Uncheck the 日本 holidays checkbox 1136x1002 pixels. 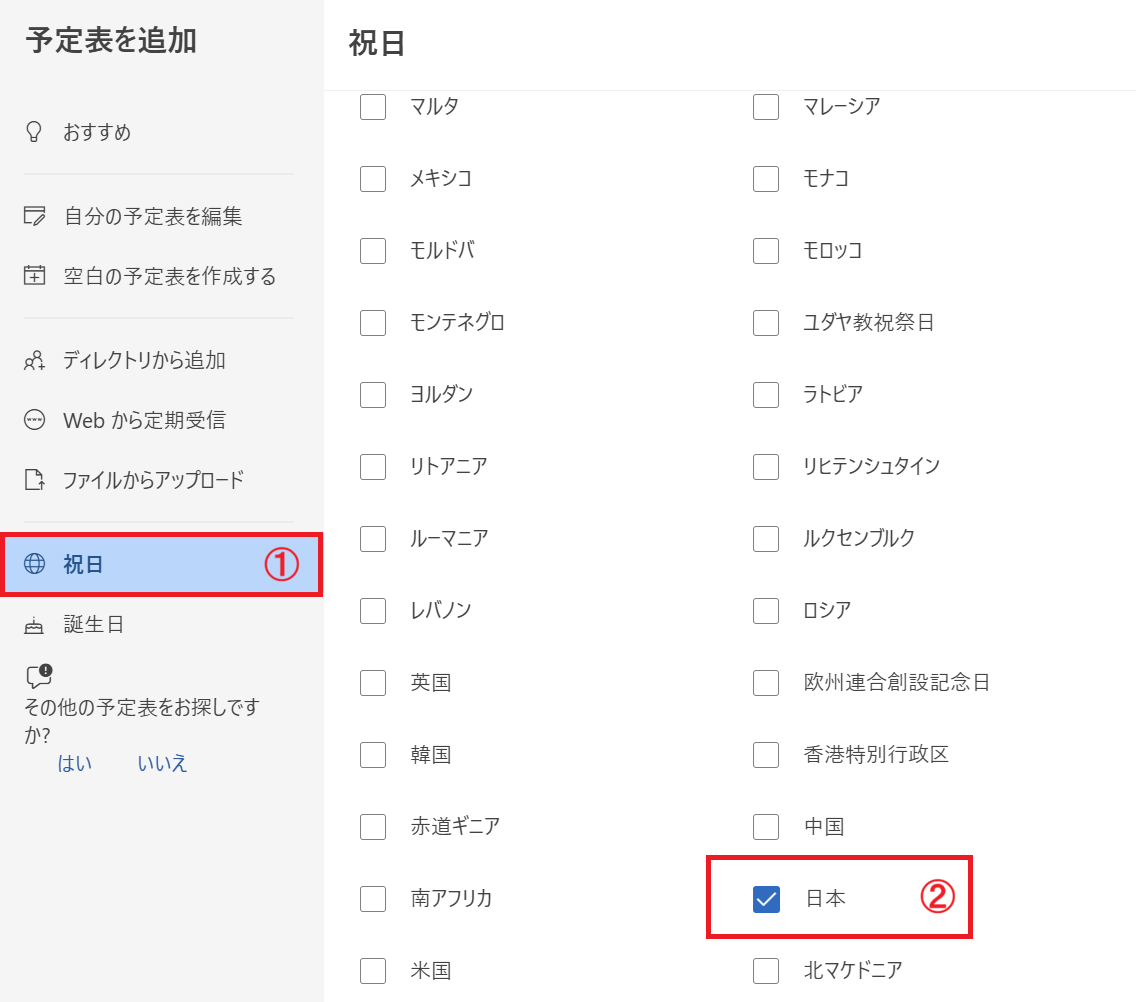(x=766, y=898)
